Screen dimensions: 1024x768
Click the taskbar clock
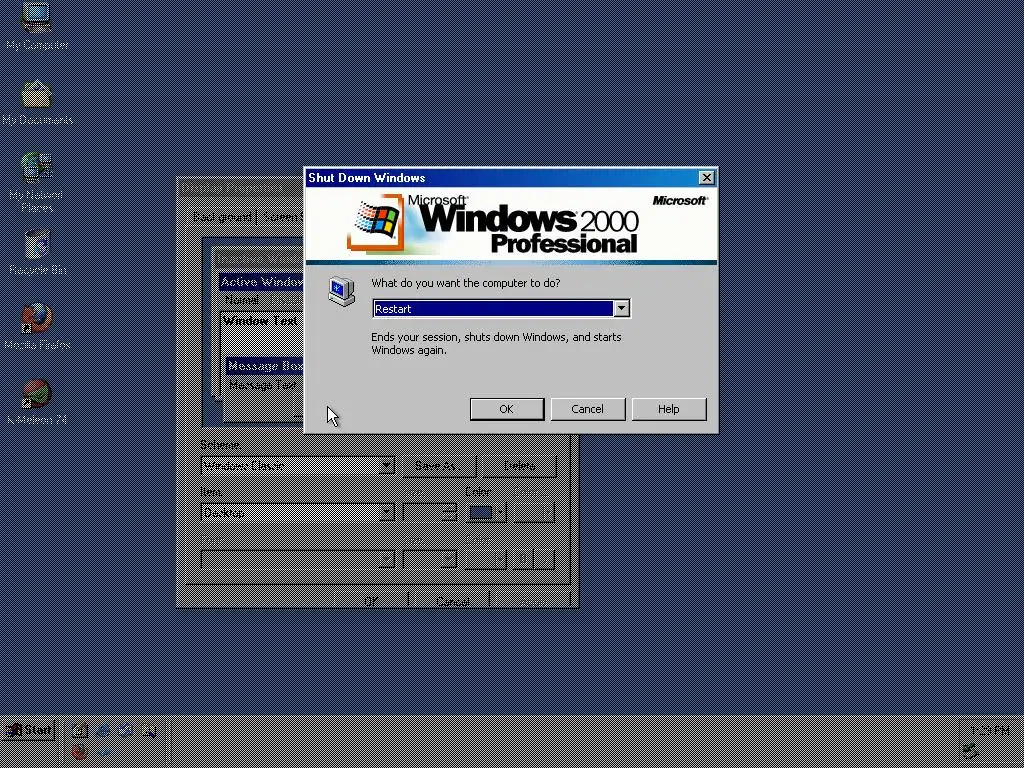pos(989,731)
